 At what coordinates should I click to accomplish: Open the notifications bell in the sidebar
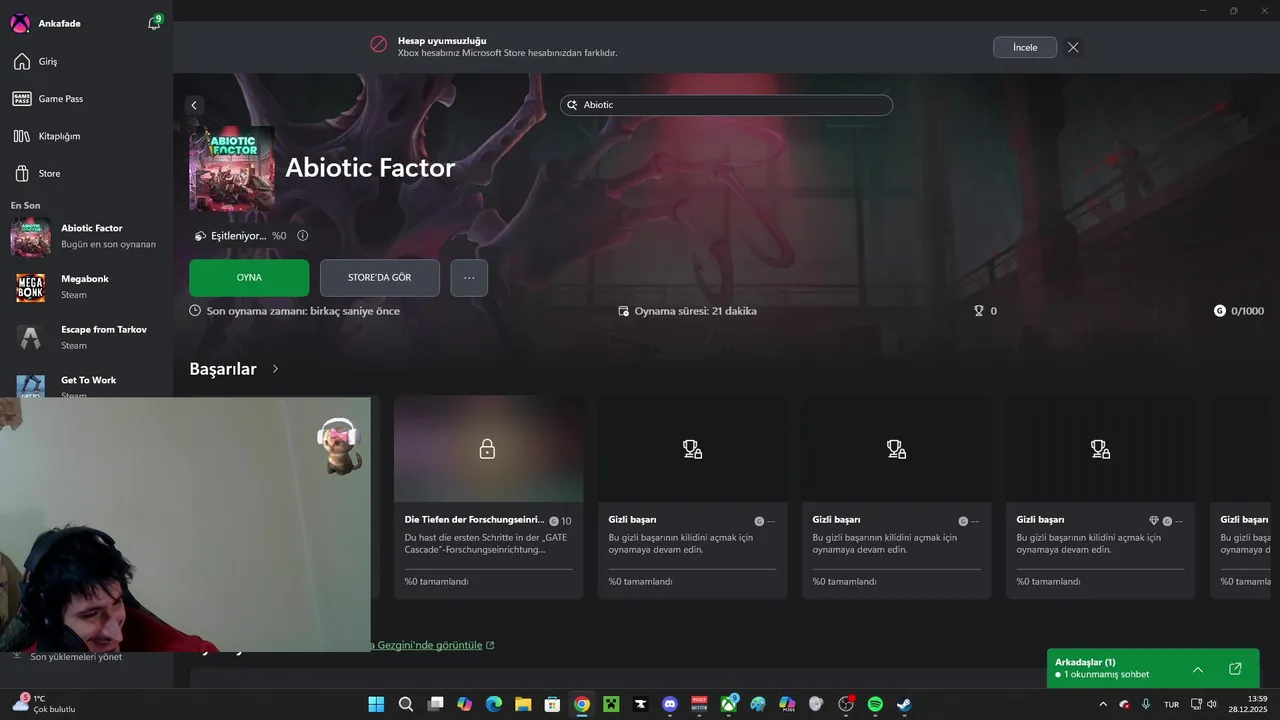click(154, 23)
